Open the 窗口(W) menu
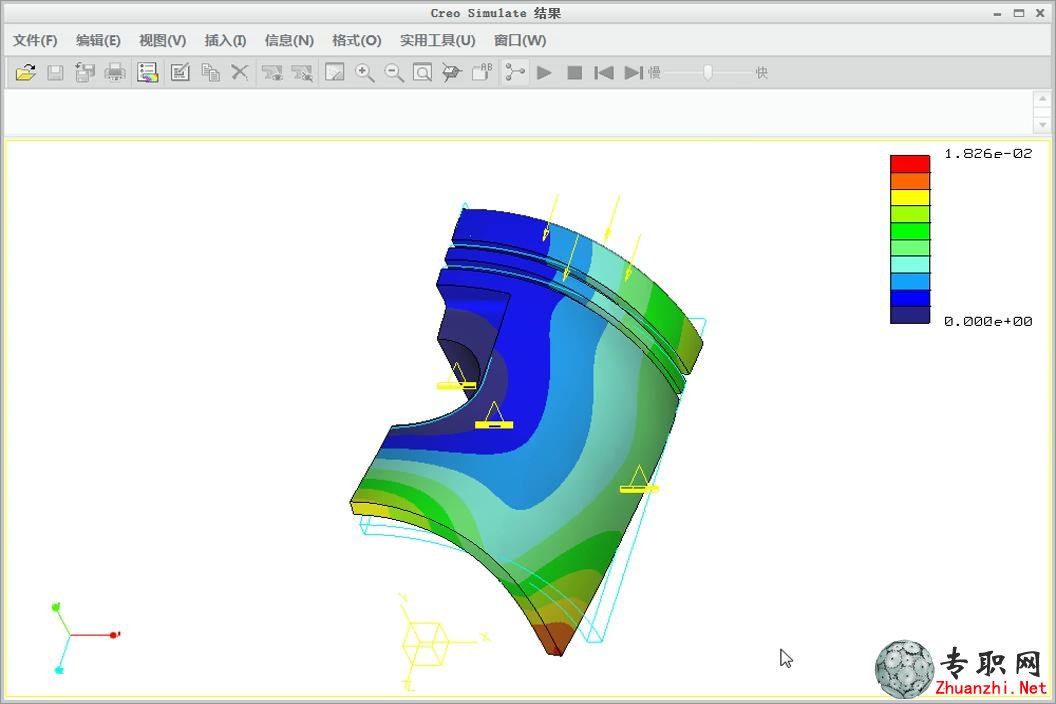 click(x=520, y=40)
